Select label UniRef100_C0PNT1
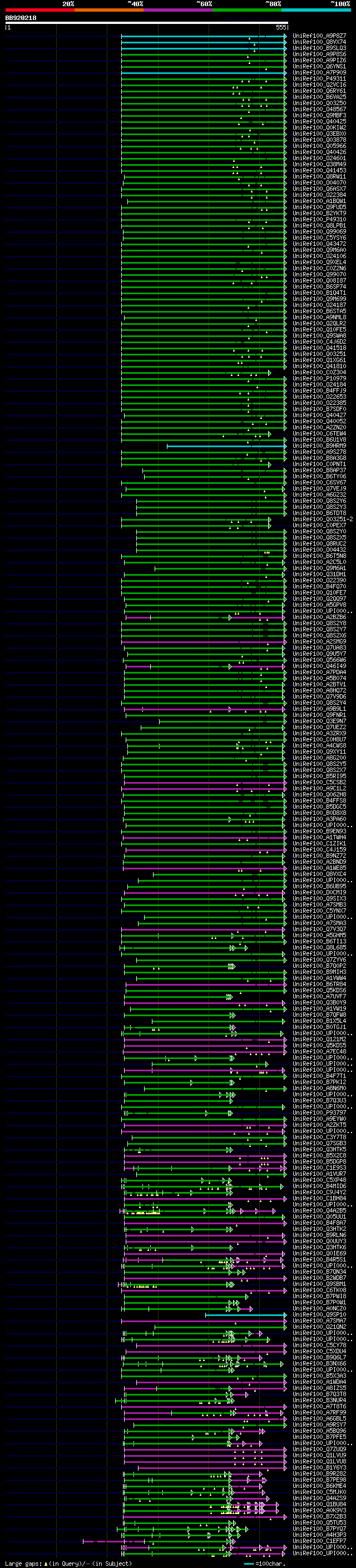Viewport: 356px width, 1568px height. 319,464
